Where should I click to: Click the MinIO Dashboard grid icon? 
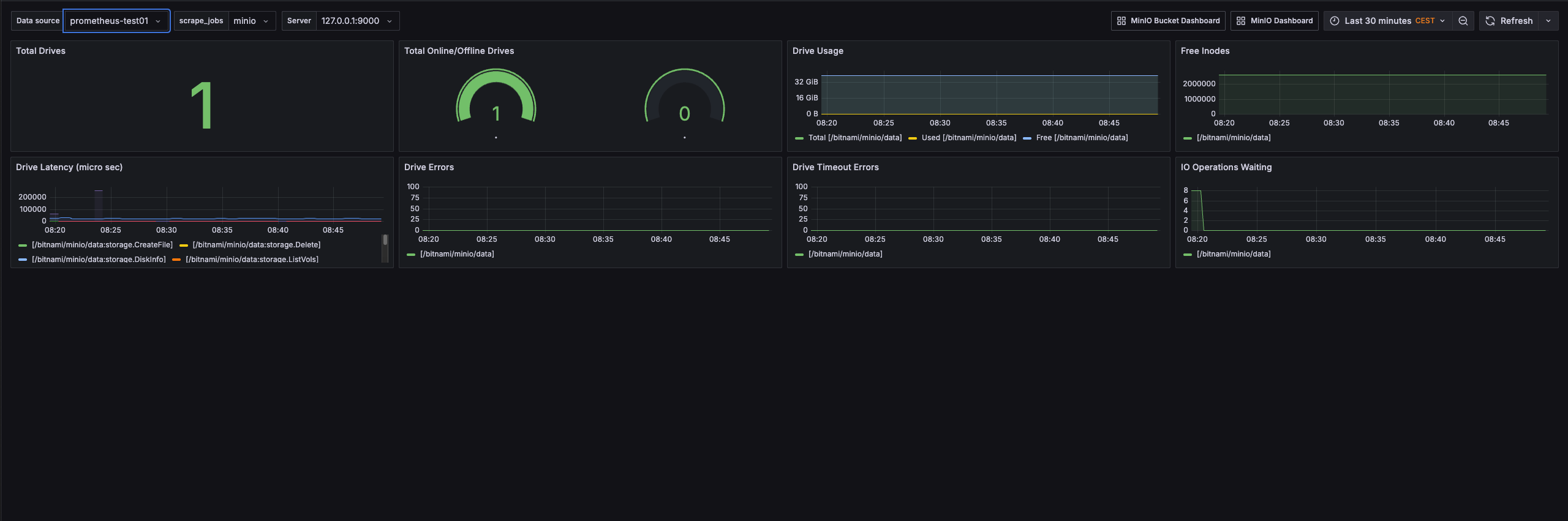(1241, 21)
